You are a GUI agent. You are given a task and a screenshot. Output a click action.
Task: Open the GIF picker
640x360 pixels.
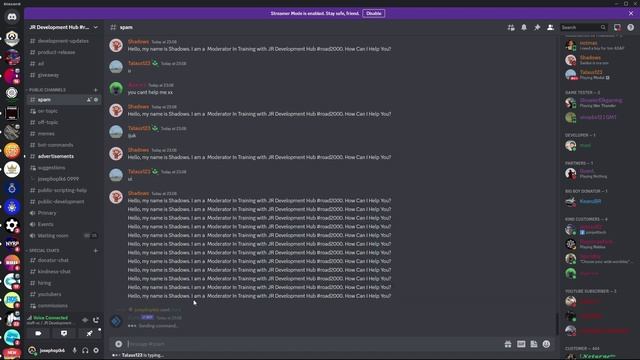click(521, 344)
